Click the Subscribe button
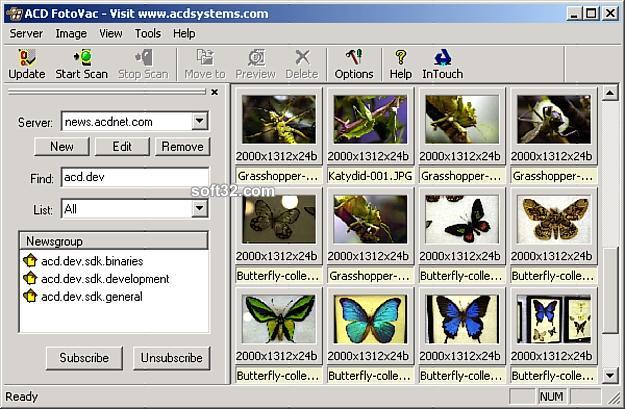The width and height of the screenshot is (625, 409). tap(84, 358)
